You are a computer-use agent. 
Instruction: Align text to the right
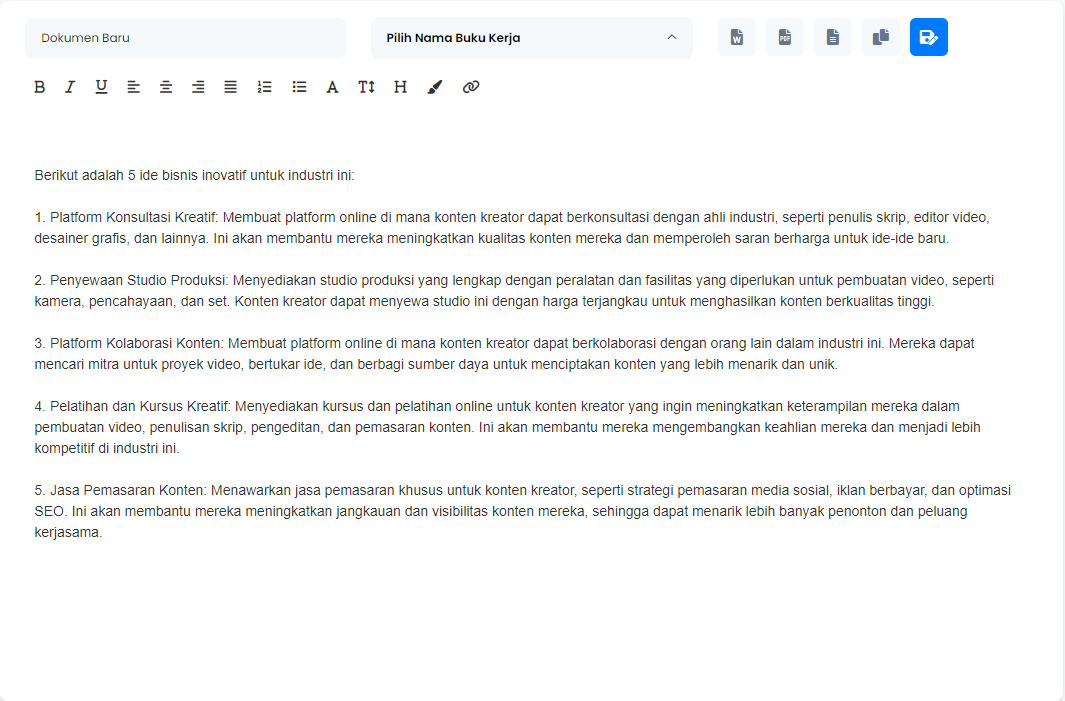[198, 87]
